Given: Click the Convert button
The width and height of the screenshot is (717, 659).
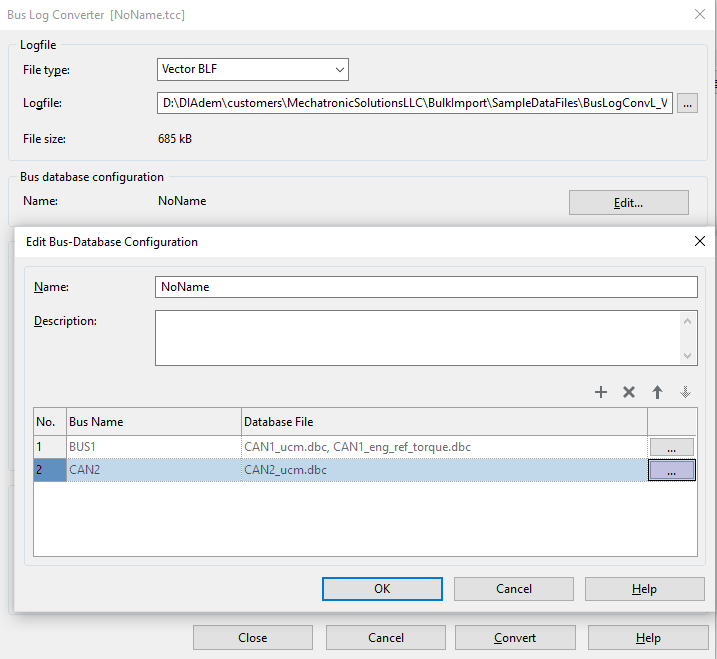Looking at the screenshot, I should click(x=515, y=638).
